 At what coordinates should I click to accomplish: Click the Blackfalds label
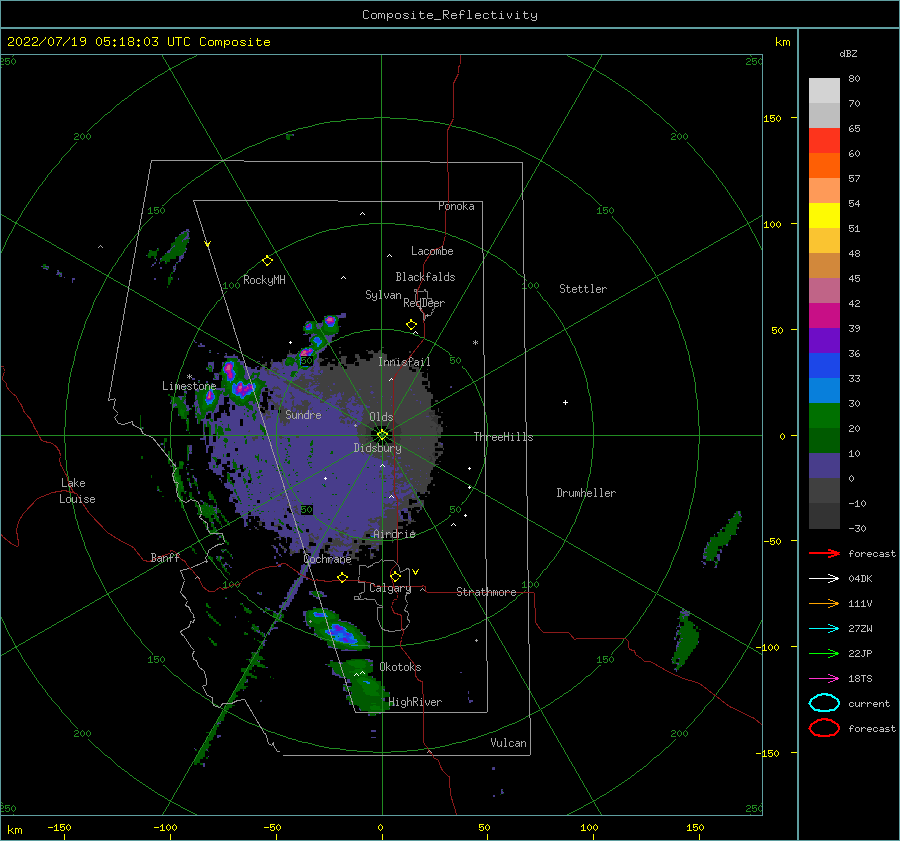pyautogui.click(x=425, y=277)
